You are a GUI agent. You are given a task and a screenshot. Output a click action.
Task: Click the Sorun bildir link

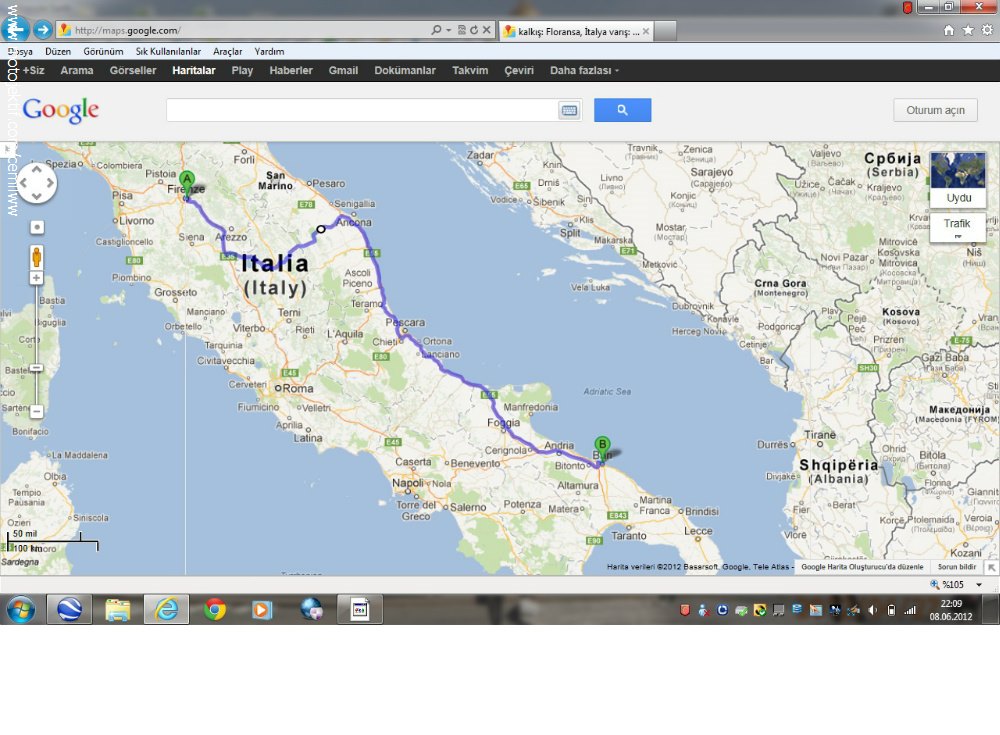[x=957, y=567]
